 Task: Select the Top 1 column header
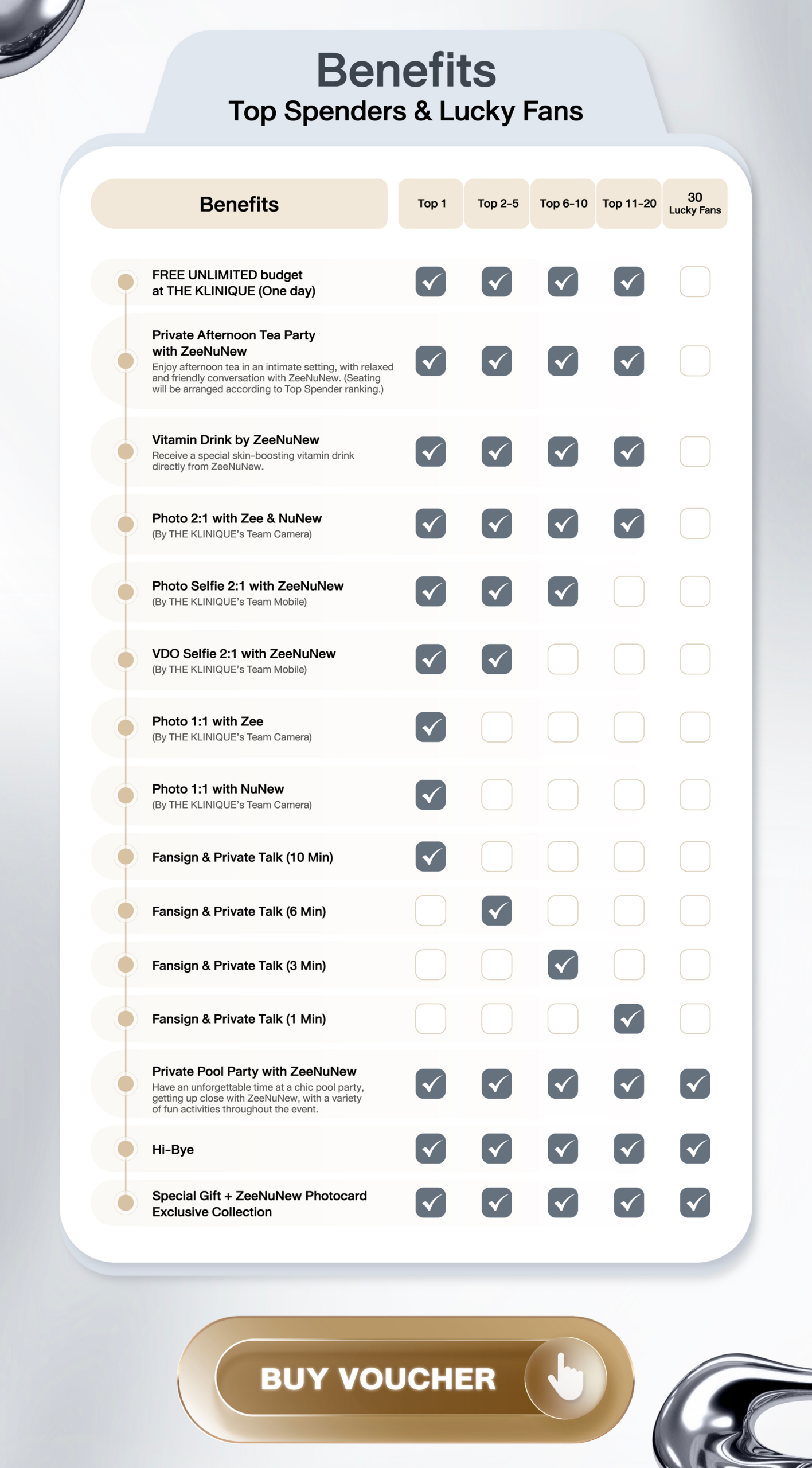(x=431, y=204)
